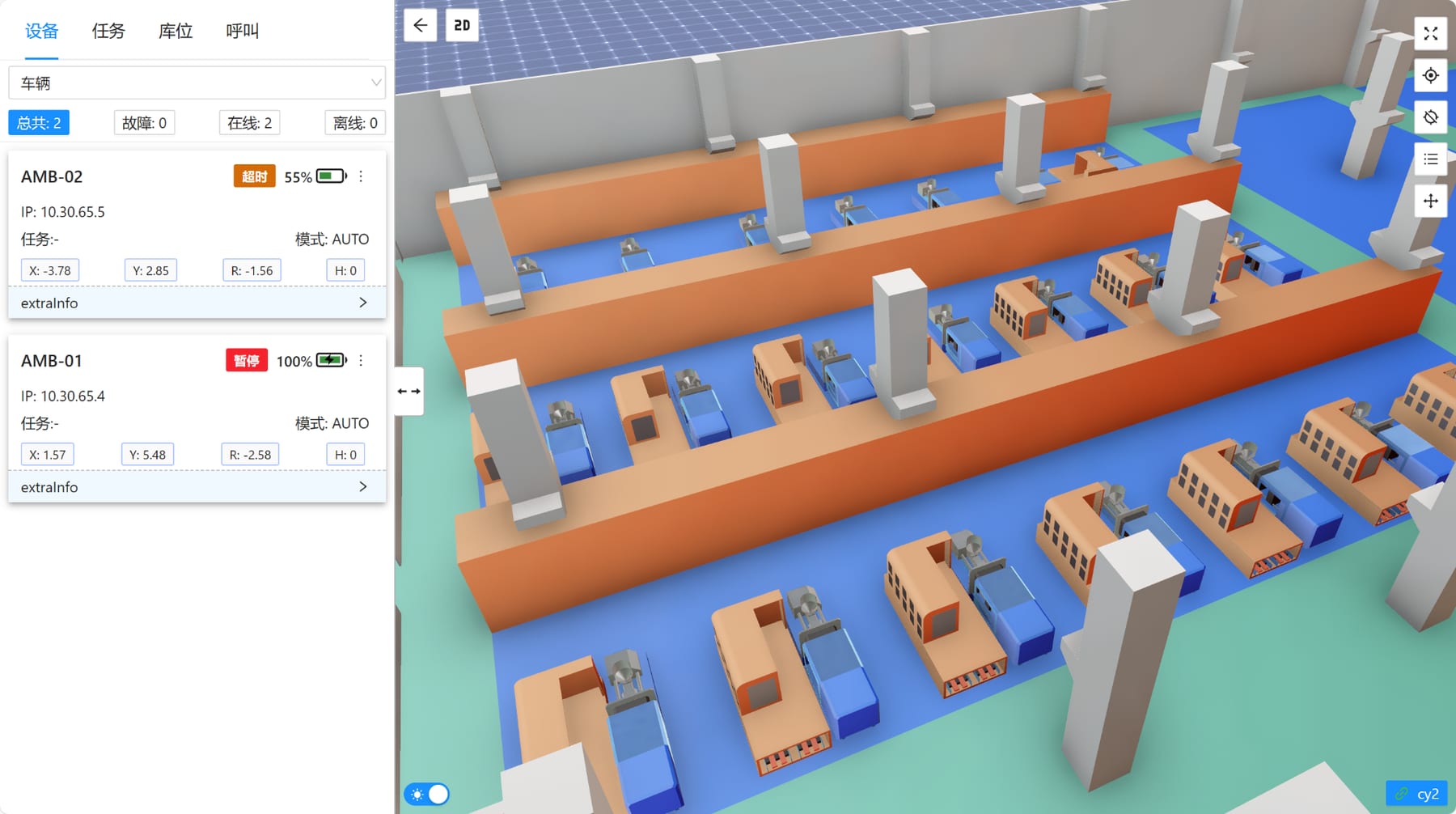1456x814 pixels.
Task: Open the list view icon
Action: [1430, 159]
